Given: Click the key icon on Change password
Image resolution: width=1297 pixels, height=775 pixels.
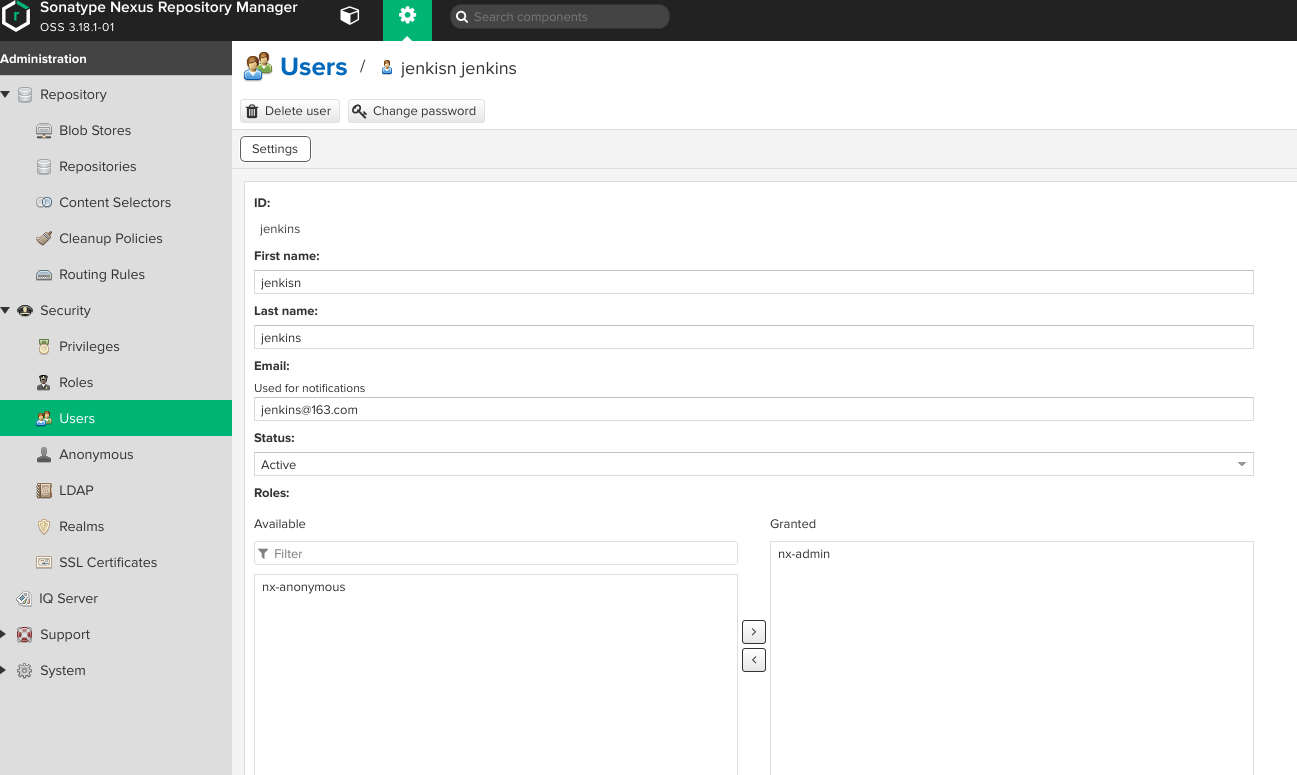Looking at the screenshot, I should (x=360, y=111).
